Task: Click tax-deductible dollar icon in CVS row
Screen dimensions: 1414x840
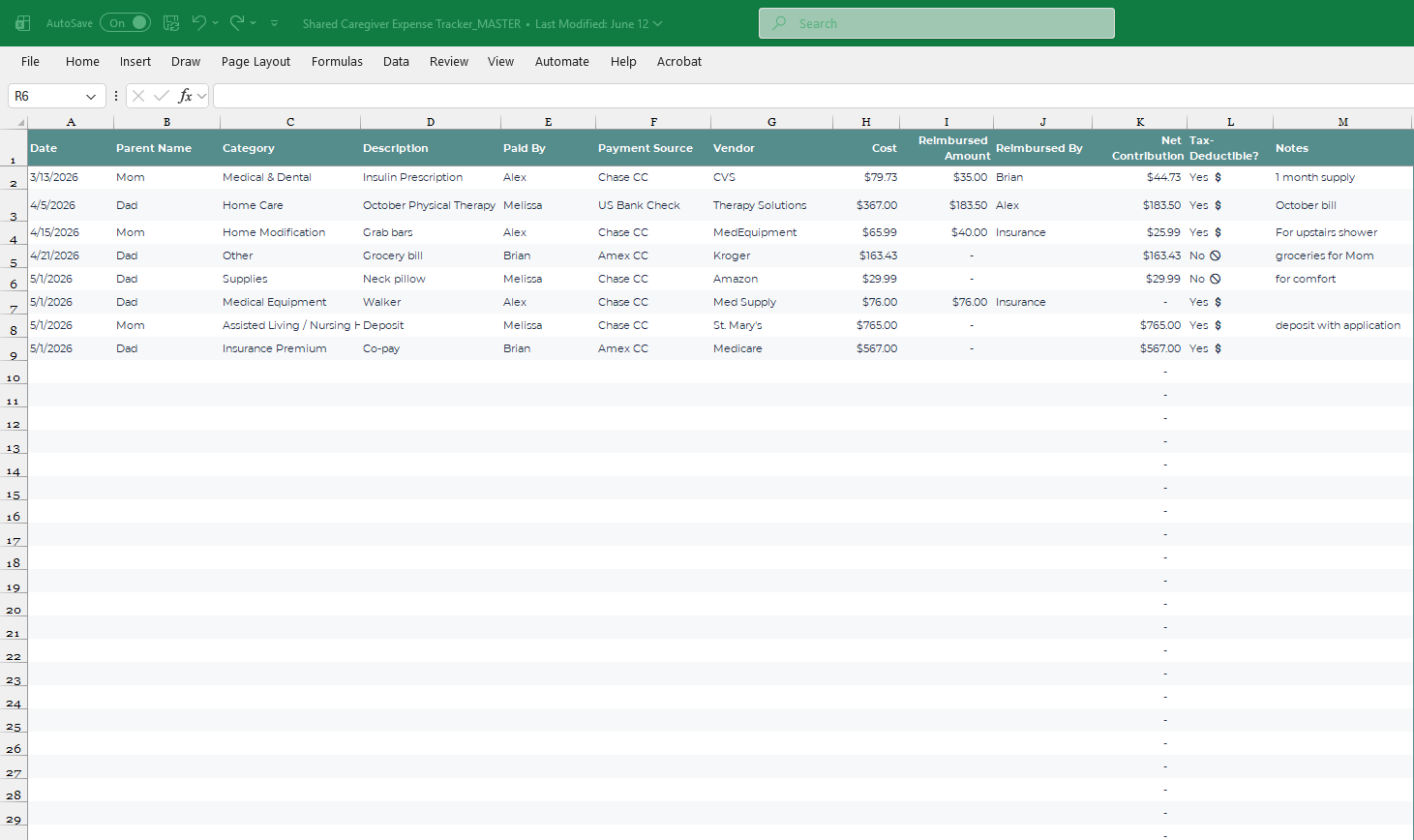Action: (1218, 178)
